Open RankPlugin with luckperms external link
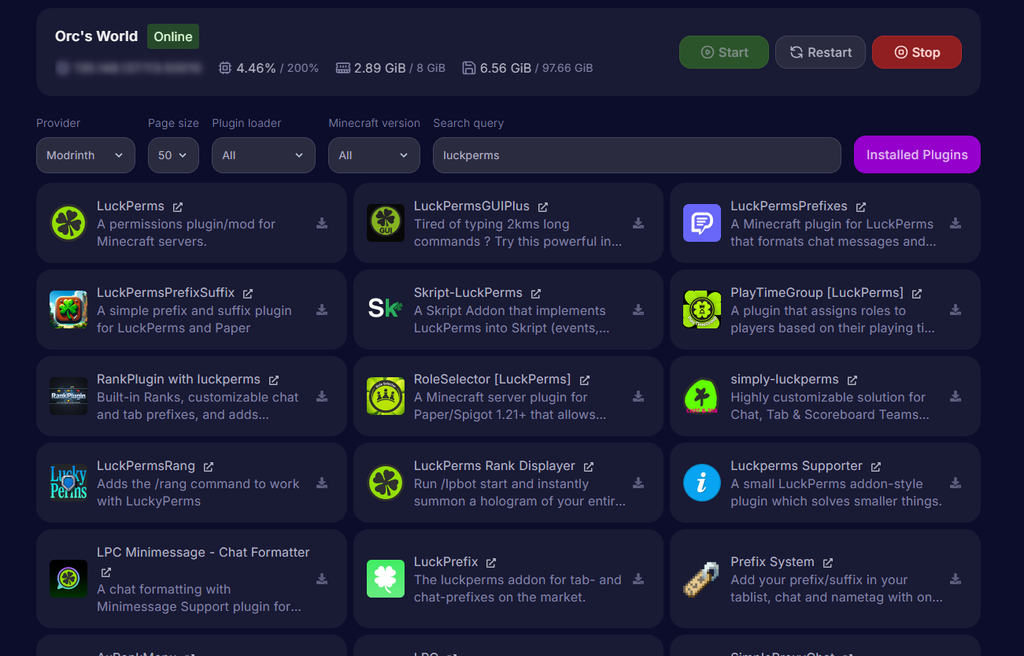This screenshot has width=1024, height=656. 274,380
